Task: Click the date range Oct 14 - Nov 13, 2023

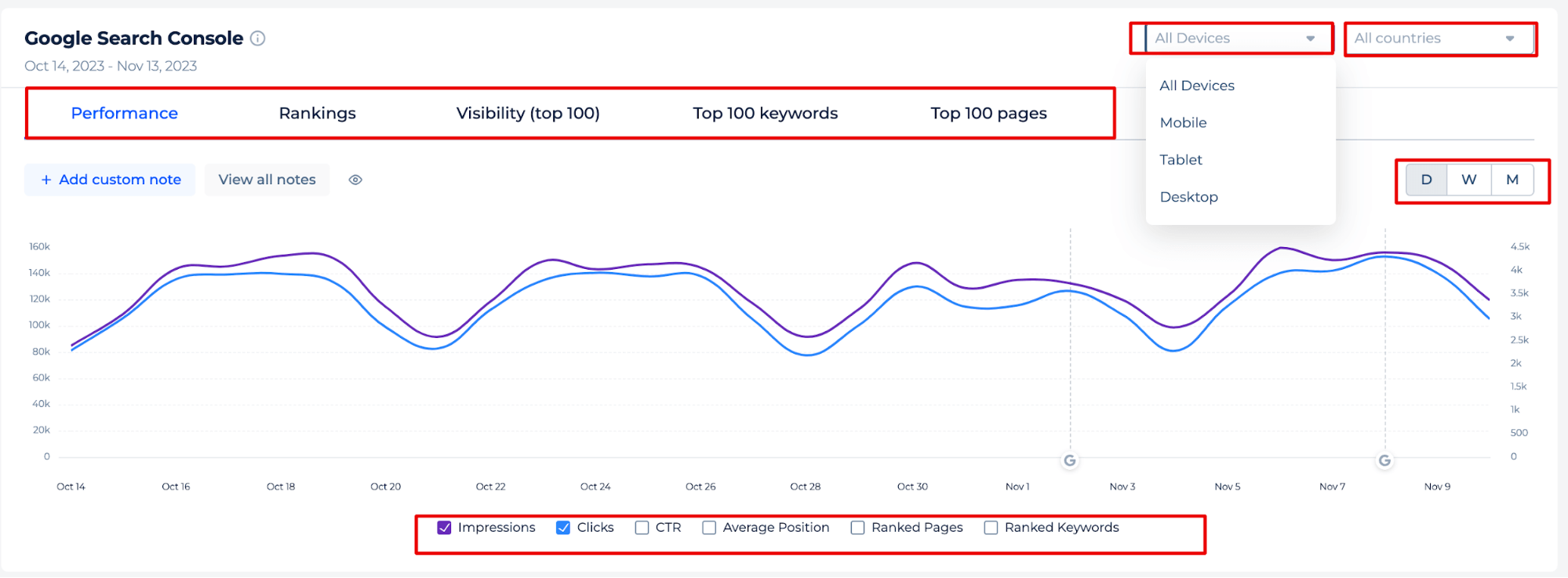Action: pyautogui.click(x=111, y=66)
